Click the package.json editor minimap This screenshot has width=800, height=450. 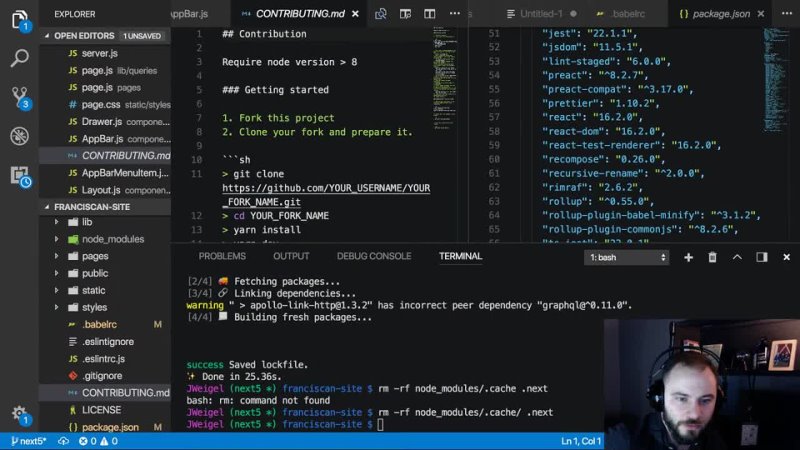(776, 79)
